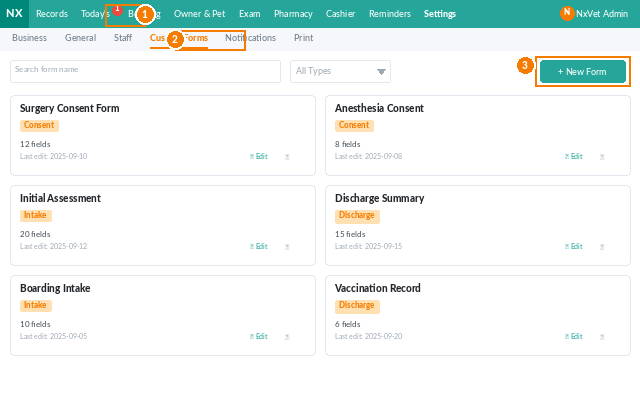Switch to the General settings tab
This screenshot has height=400, width=640.
[x=80, y=38]
